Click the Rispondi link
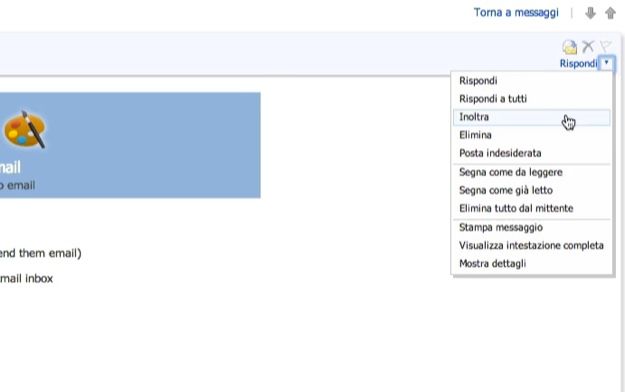The width and height of the screenshot is (625, 392). (578, 63)
